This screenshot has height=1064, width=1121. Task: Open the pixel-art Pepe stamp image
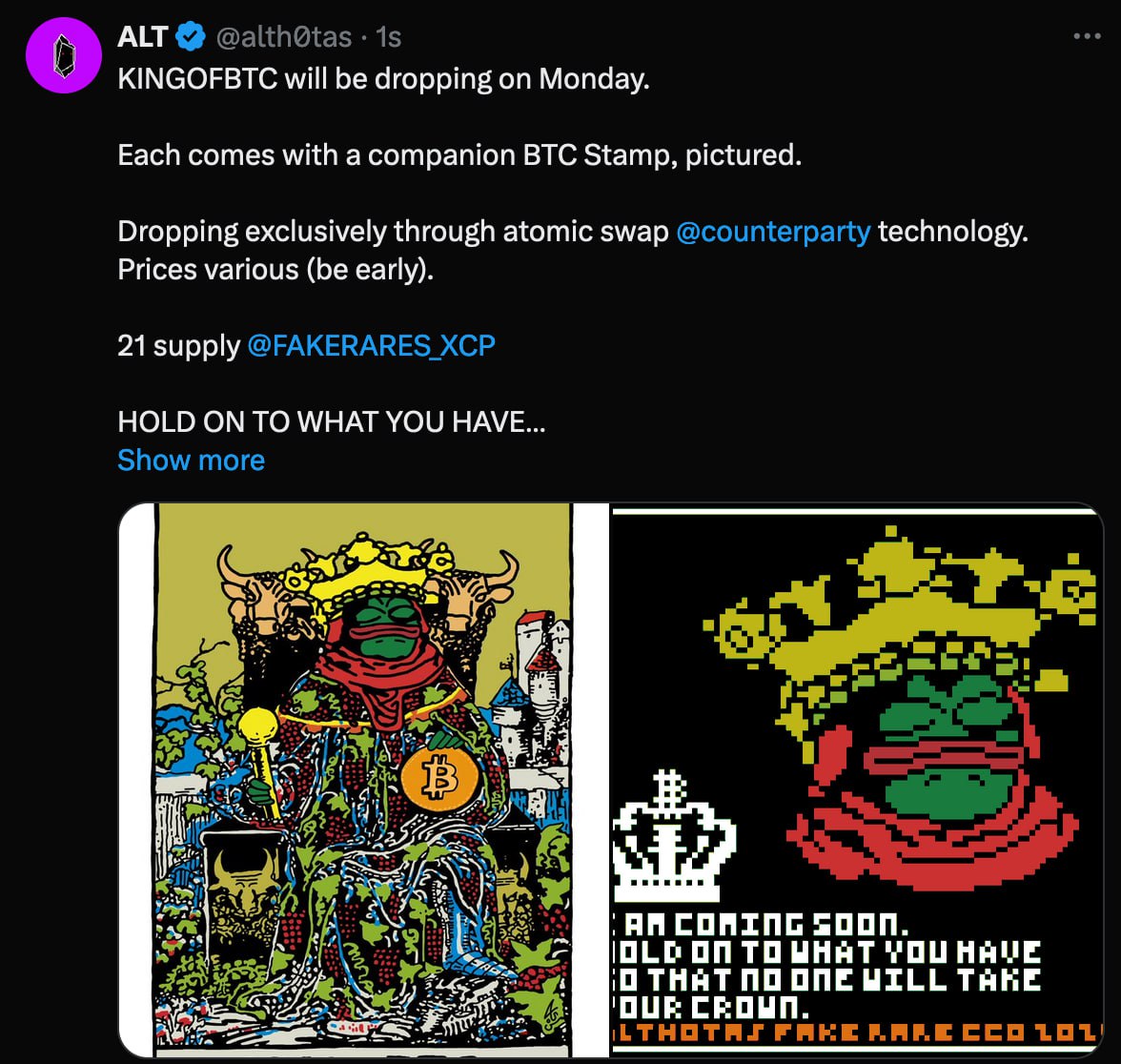(x=856, y=780)
